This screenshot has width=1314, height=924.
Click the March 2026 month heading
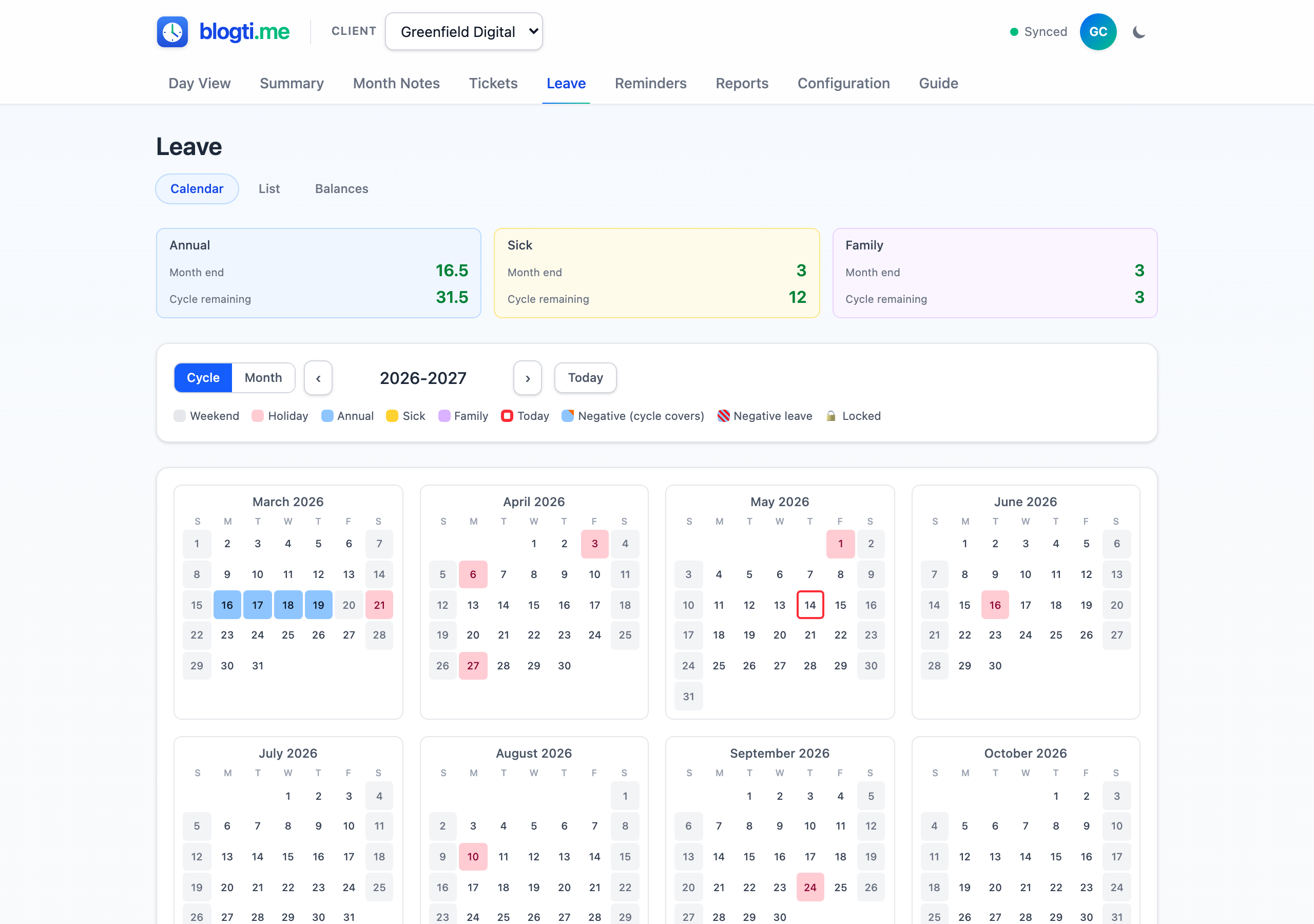(288, 502)
